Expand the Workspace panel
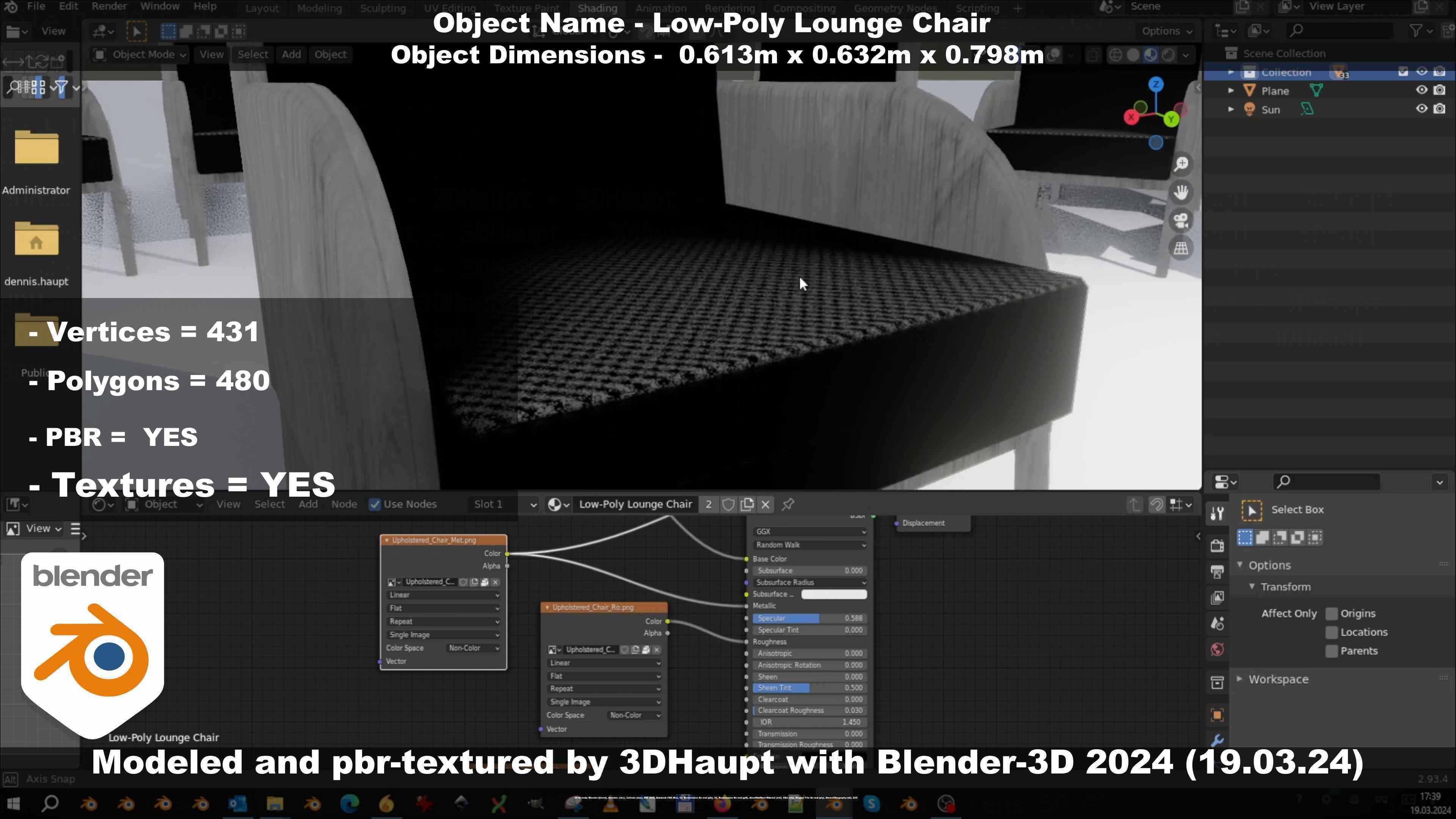This screenshot has height=819, width=1456. click(1278, 680)
